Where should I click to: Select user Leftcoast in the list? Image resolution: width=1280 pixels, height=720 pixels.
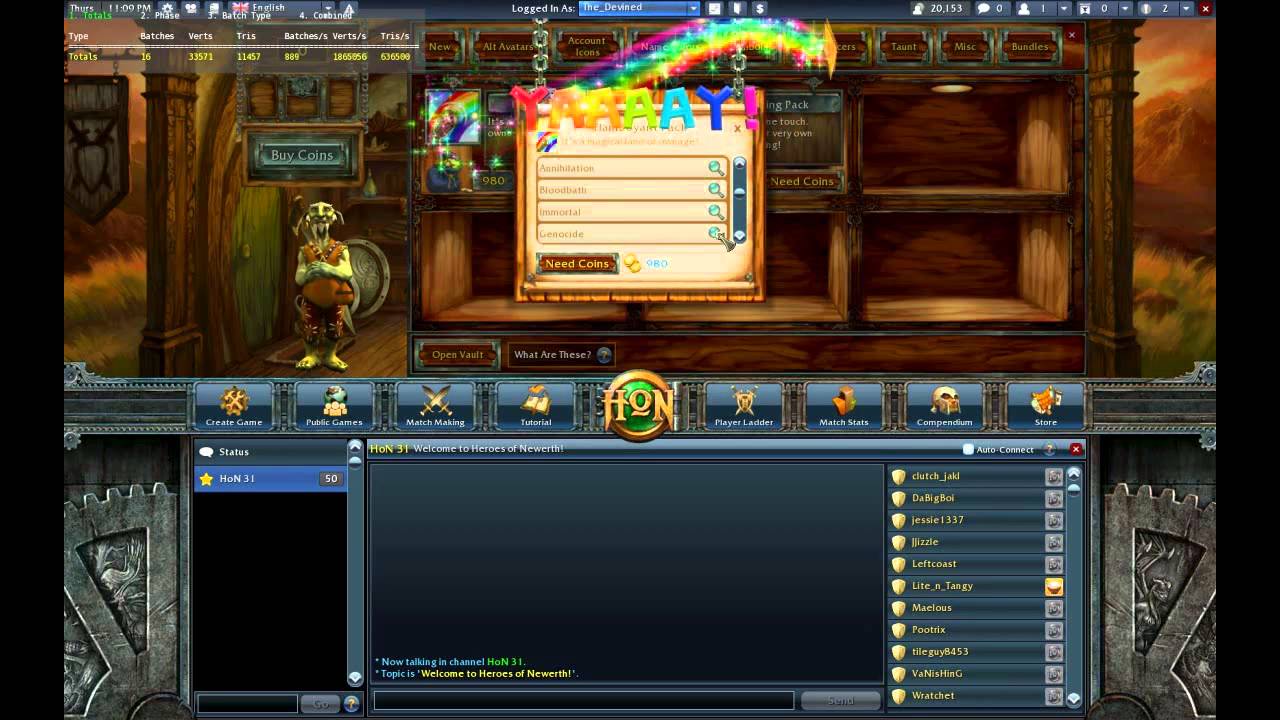[x=976, y=565]
